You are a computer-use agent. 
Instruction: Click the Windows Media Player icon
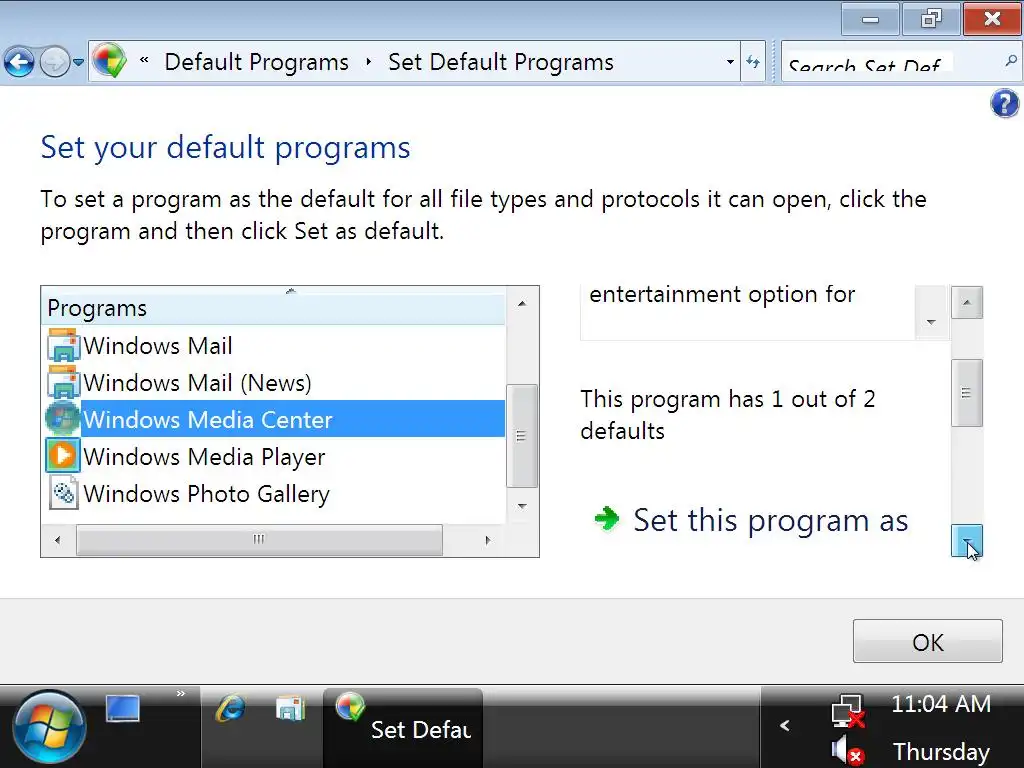pyautogui.click(x=63, y=455)
